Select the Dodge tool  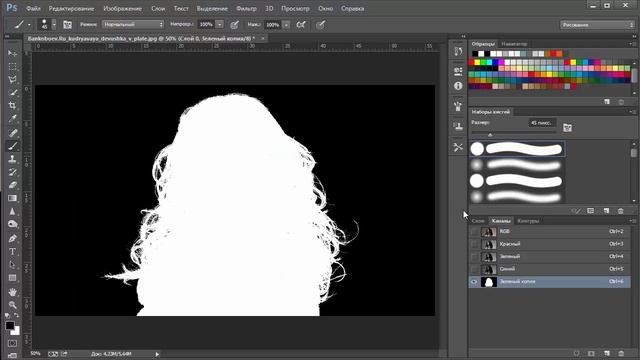(x=12, y=224)
